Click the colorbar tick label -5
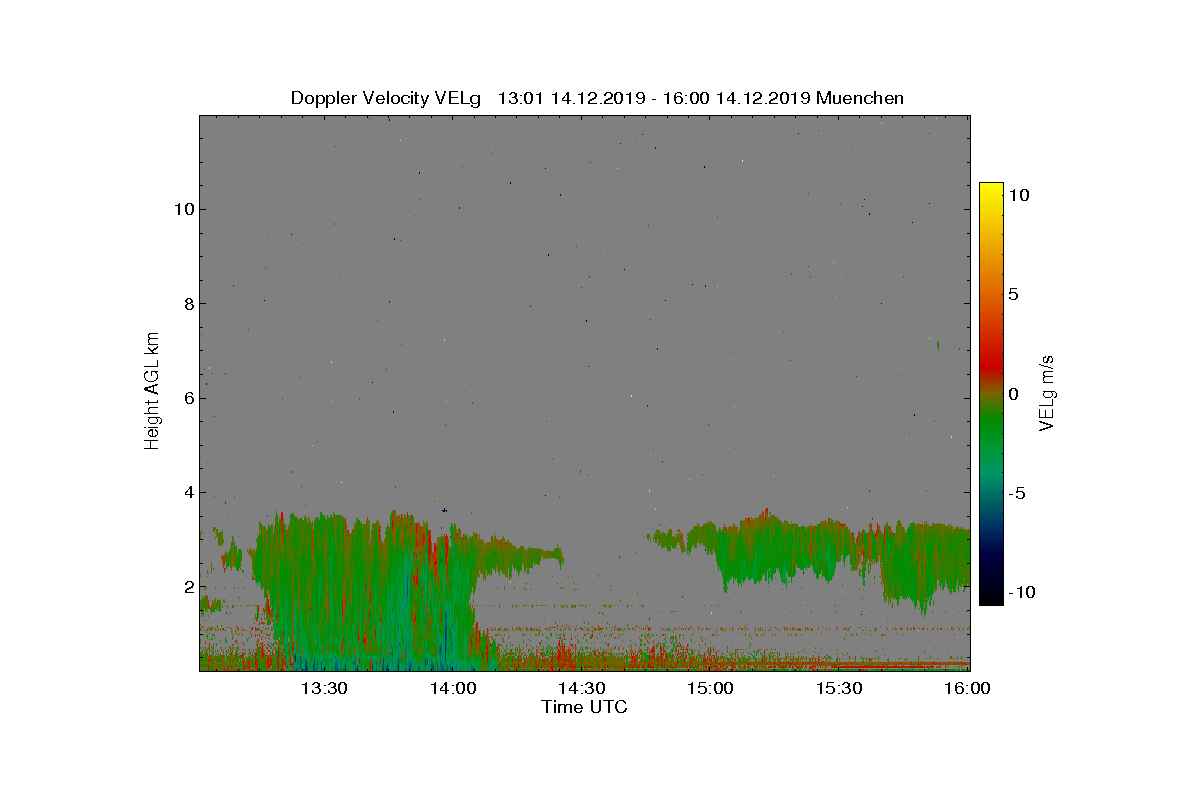This screenshot has width=1200, height=800. (x=1015, y=493)
